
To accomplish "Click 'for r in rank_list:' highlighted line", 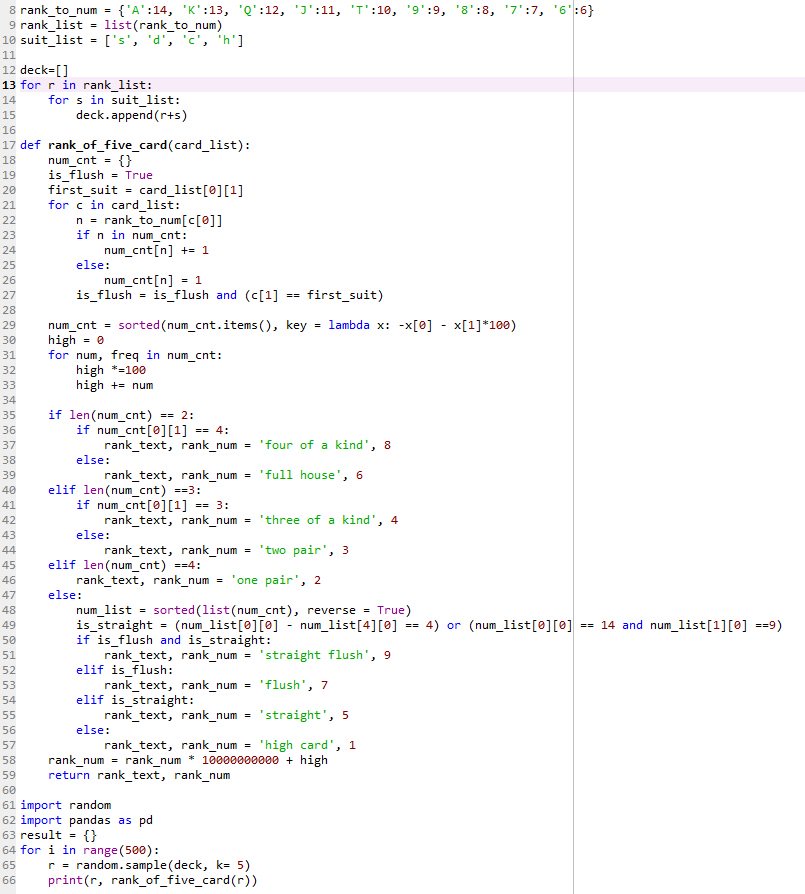I will click(x=86, y=85).
